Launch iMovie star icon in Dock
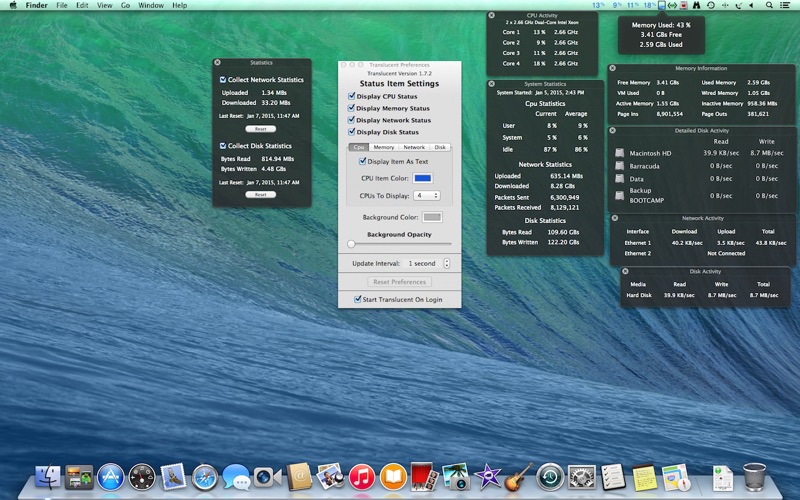The width and height of the screenshot is (800, 500). pyautogui.click(x=487, y=477)
